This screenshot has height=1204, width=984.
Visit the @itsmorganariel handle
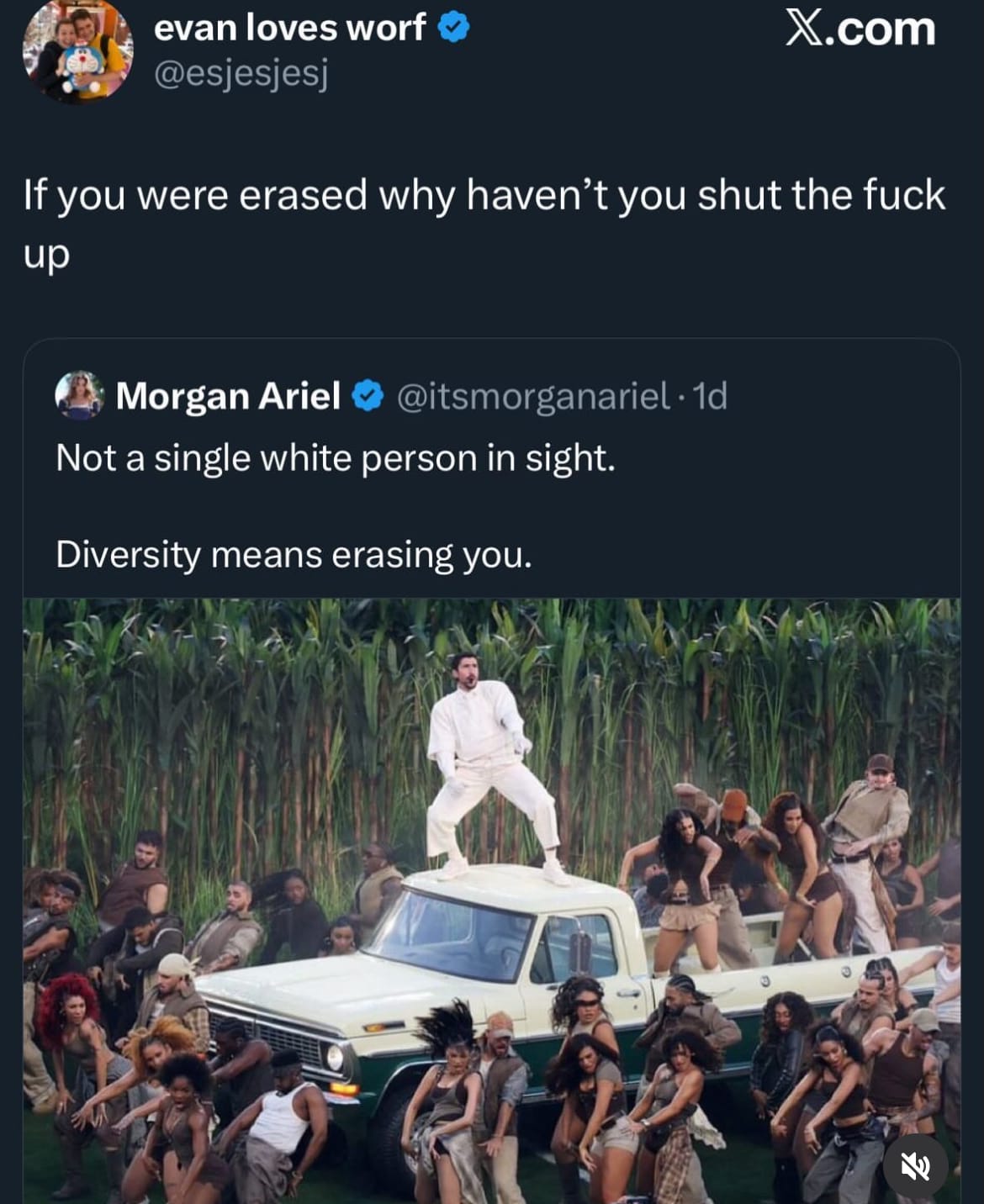click(x=533, y=396)
